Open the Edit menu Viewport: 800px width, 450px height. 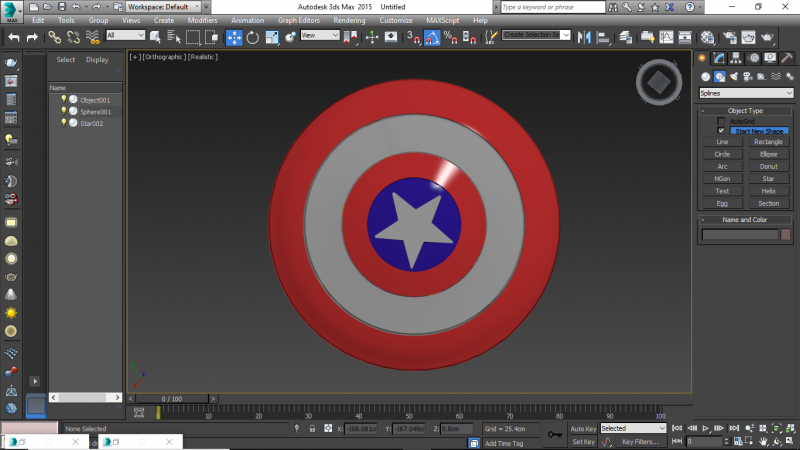[38, 20]
